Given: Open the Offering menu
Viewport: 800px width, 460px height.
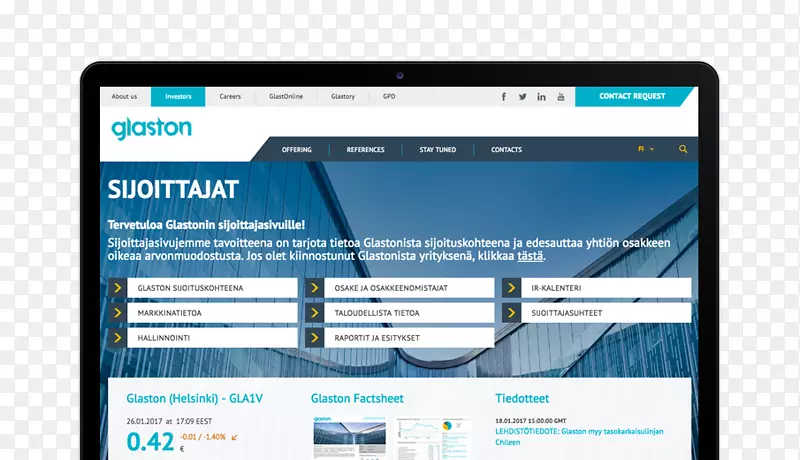Looking at the screenshot, I should 296,149.
